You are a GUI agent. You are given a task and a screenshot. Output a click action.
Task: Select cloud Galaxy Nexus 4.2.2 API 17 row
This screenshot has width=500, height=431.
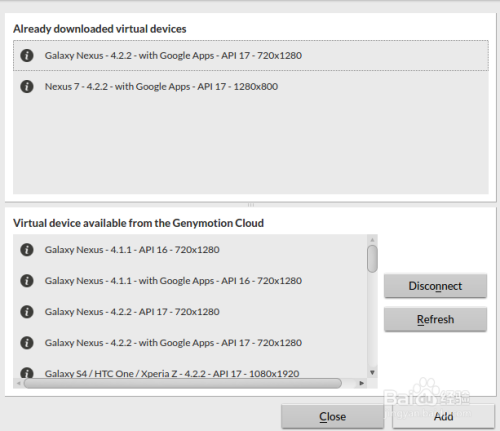point(190,312)
